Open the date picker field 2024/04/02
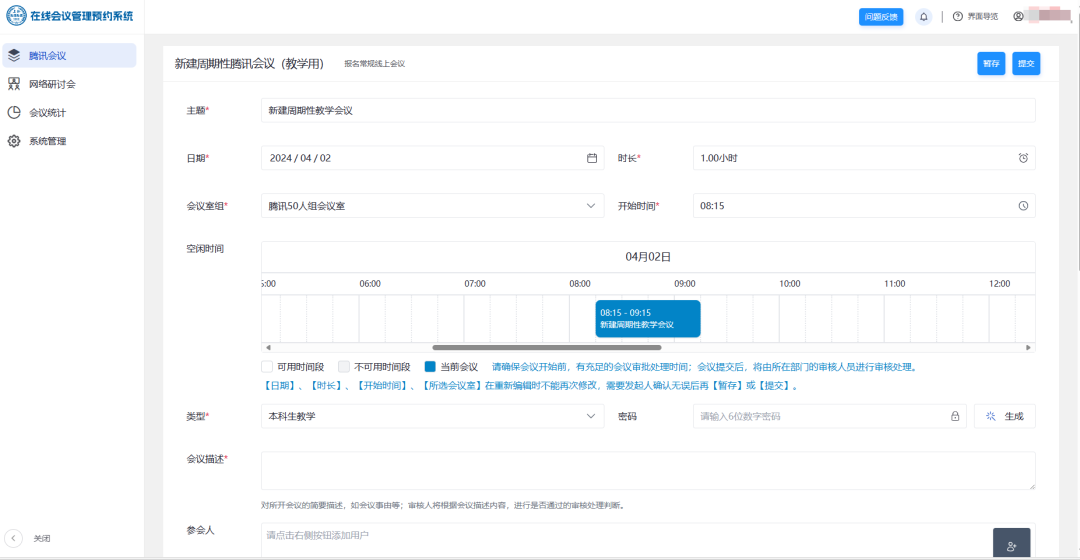This screenshot has height=560, width=1080. pos(433,158)
